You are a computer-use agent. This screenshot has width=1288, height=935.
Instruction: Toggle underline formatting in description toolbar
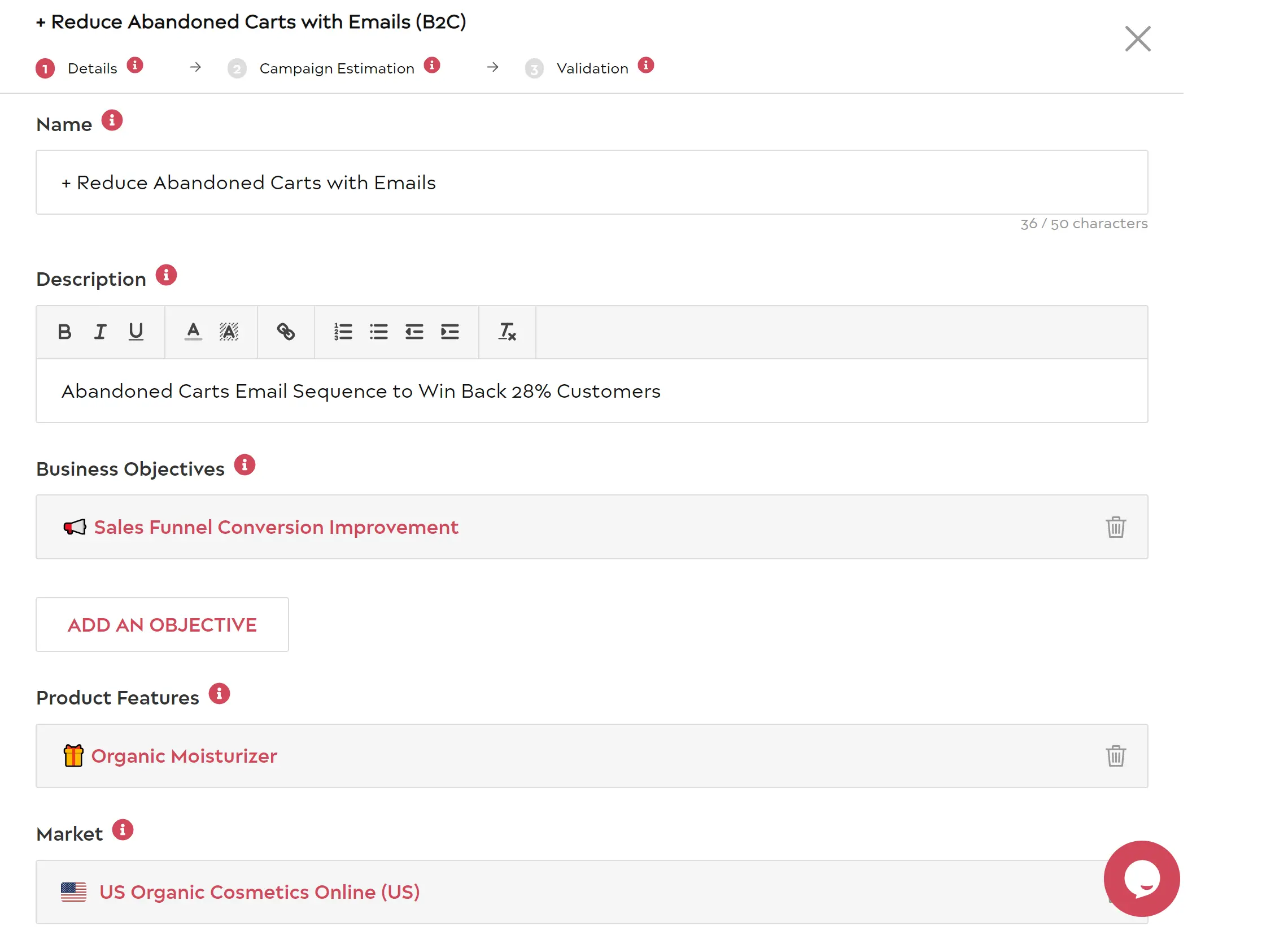pyautogui.click(x=136, y=332)
